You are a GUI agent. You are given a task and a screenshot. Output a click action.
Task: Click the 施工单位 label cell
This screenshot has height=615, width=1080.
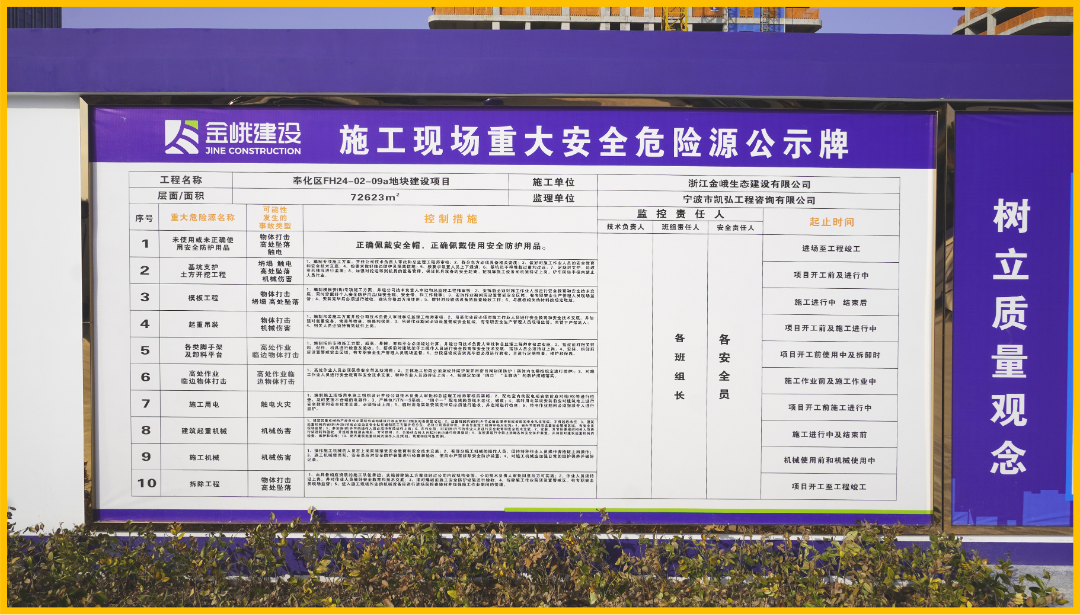pos(553,182)
